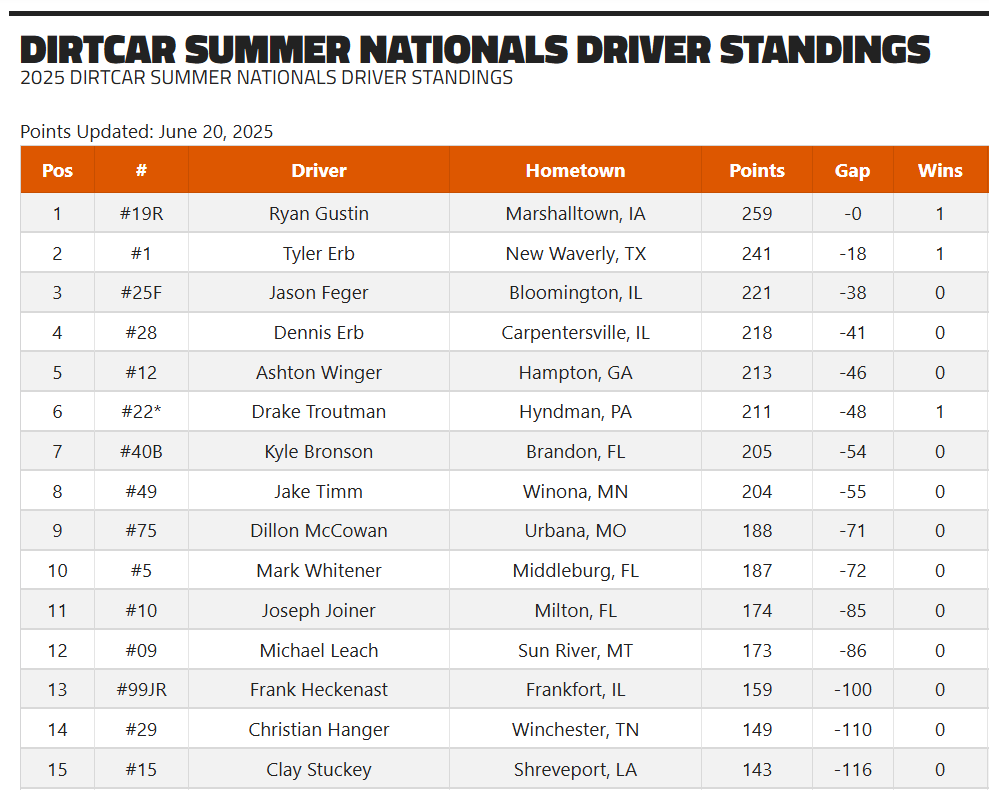Screen dimensions: 989x790
Task: Click the Wins column header
Action: click(940, 170)
